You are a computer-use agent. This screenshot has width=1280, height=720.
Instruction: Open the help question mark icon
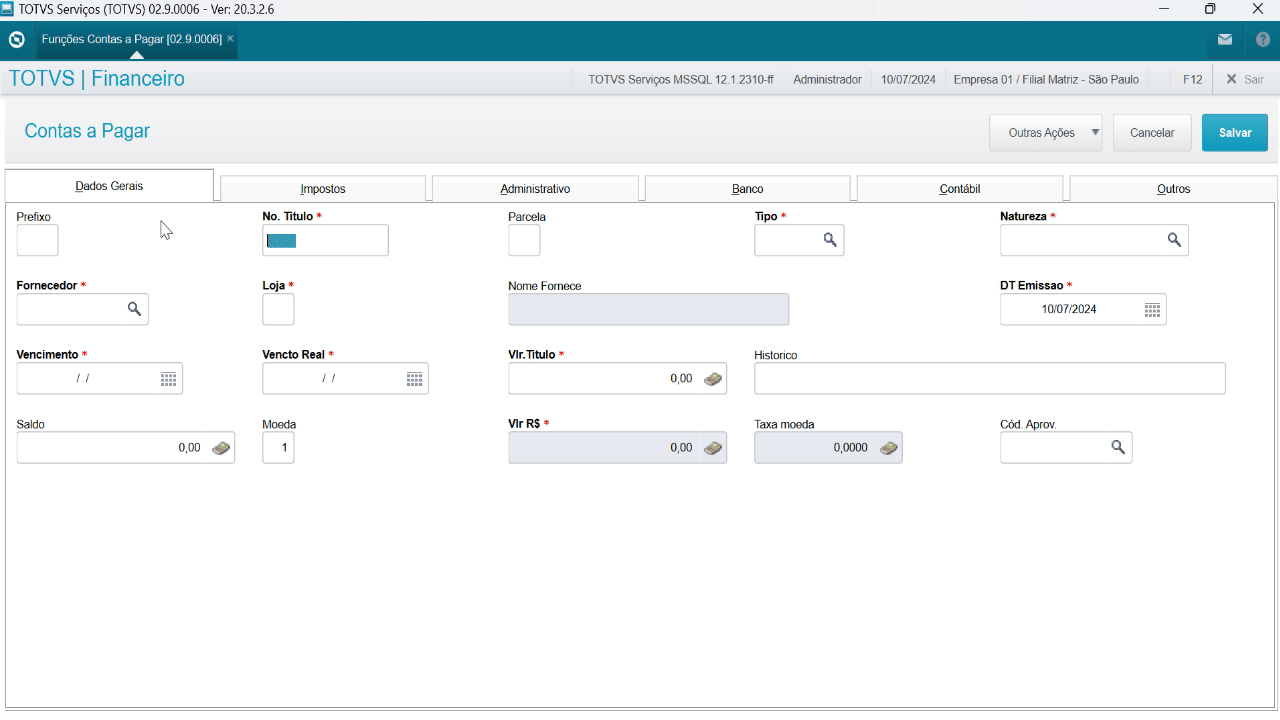[x=1262, y=40]
